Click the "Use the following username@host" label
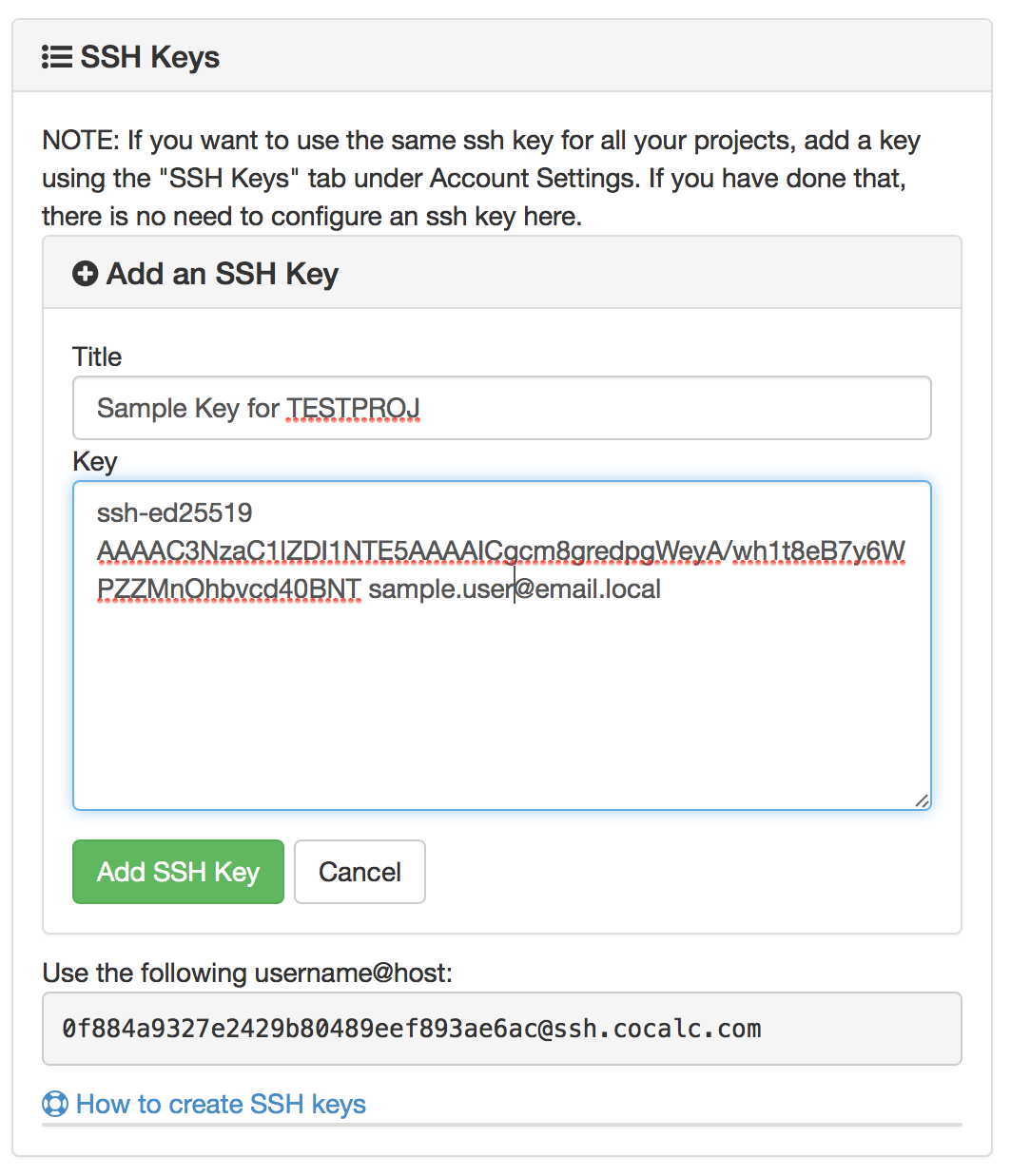Screen dimensions: 1011x1176 247,973
